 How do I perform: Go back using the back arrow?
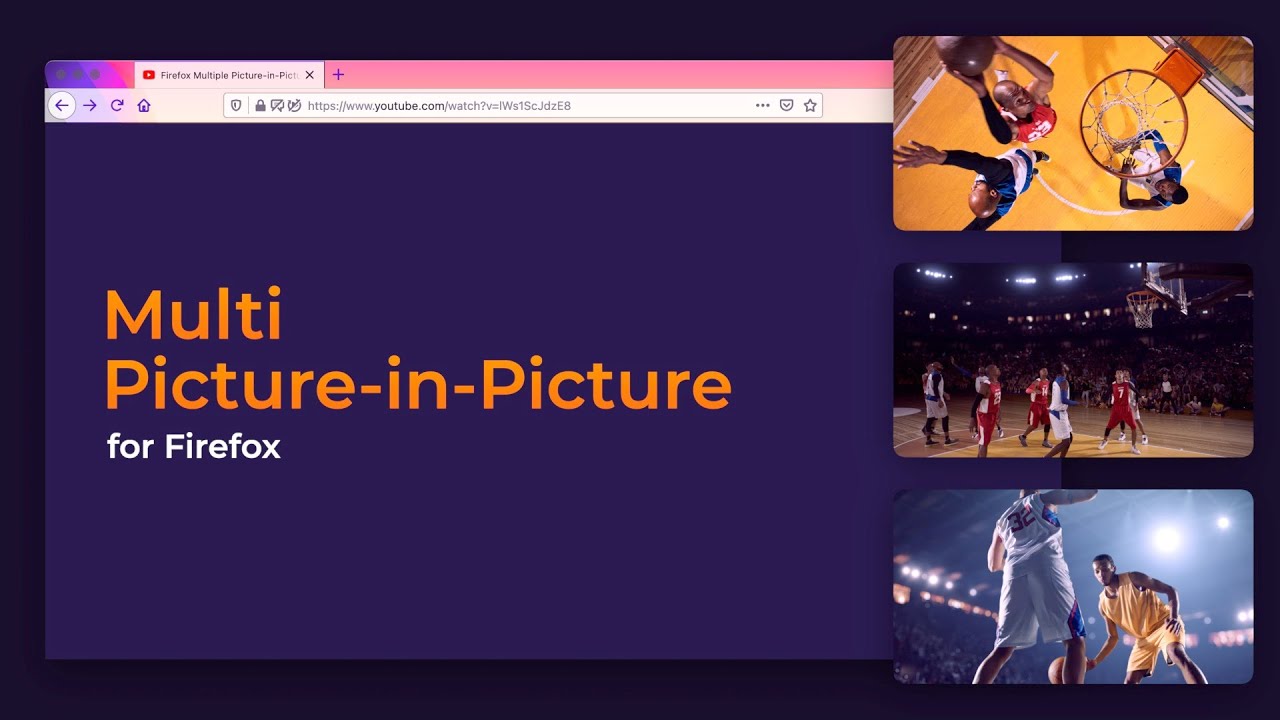tap(62, 105)
